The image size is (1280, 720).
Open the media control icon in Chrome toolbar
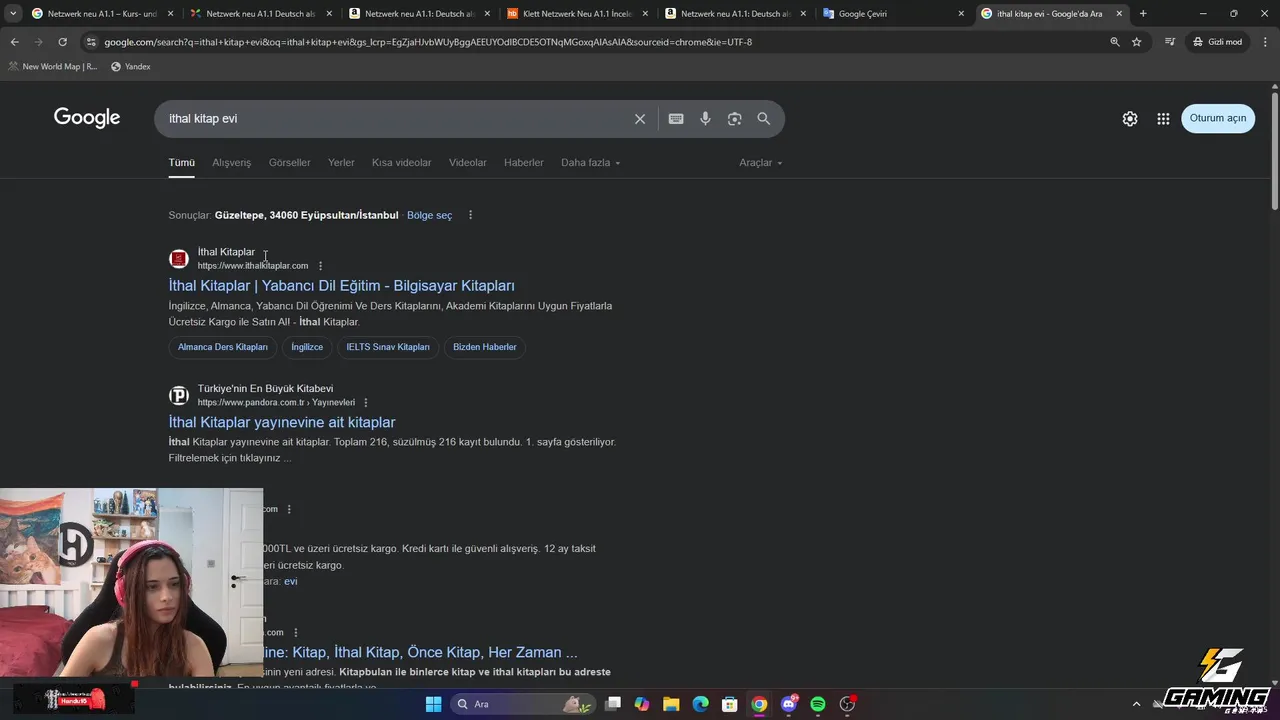coord(1170,42)
